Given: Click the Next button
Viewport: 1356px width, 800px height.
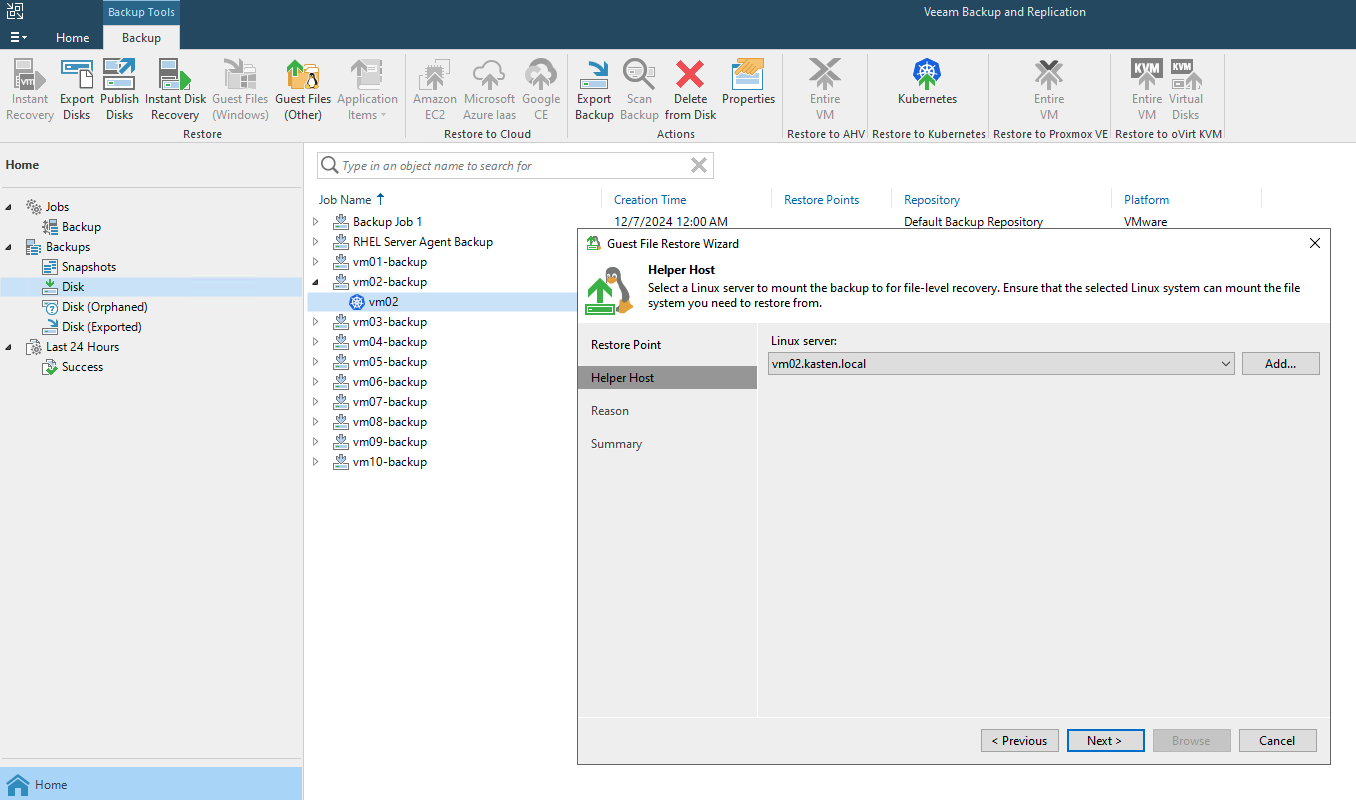Looking at the screenshot, I should pyautogui.click(x=1106, y=741).
